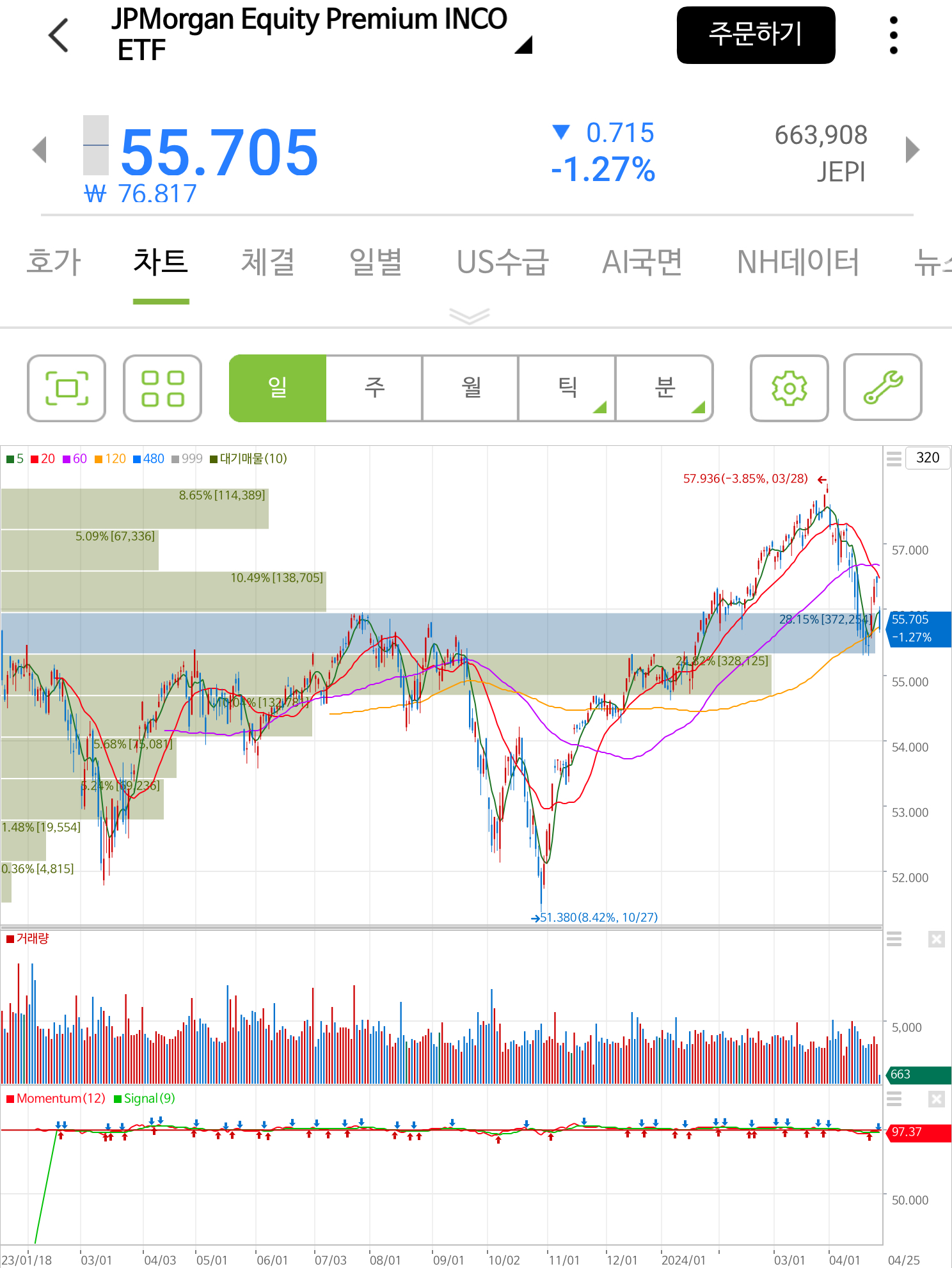Open the minute interval dropdown
This screenshot has height=1268, width=952.
pyautogui.click(x=664, y=388)
